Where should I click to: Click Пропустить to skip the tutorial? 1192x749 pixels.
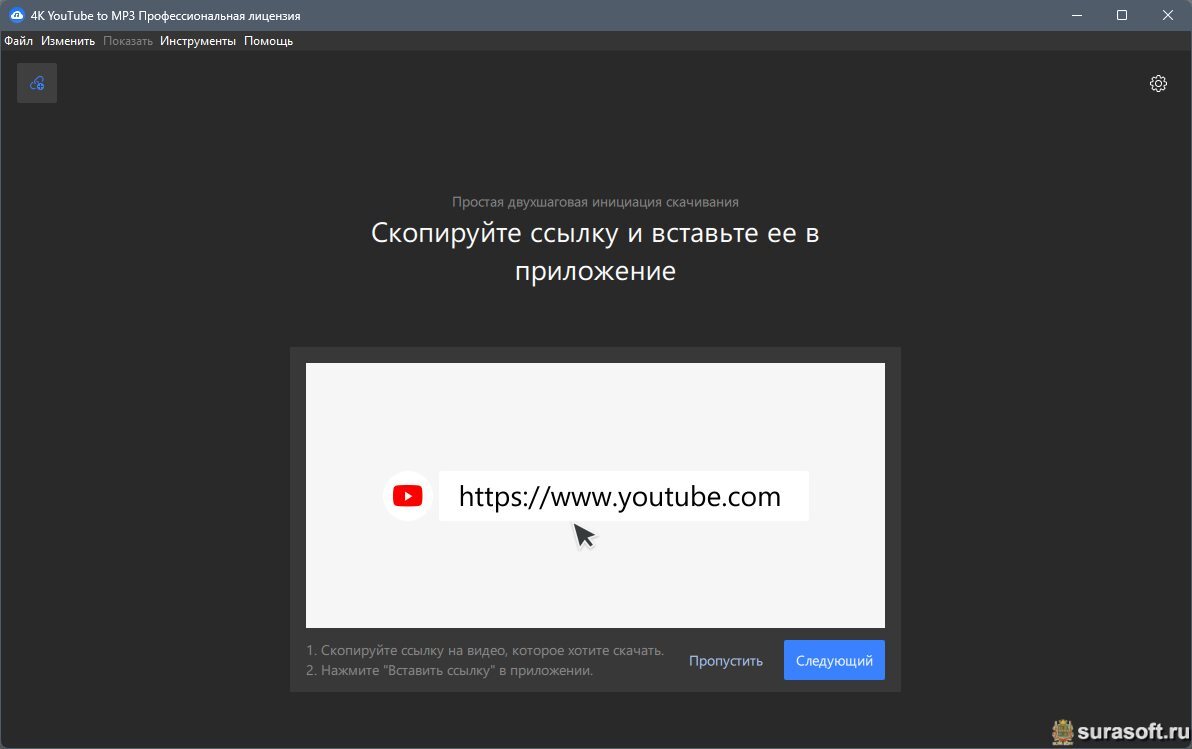pyautogui.click(x=725, y=661)
